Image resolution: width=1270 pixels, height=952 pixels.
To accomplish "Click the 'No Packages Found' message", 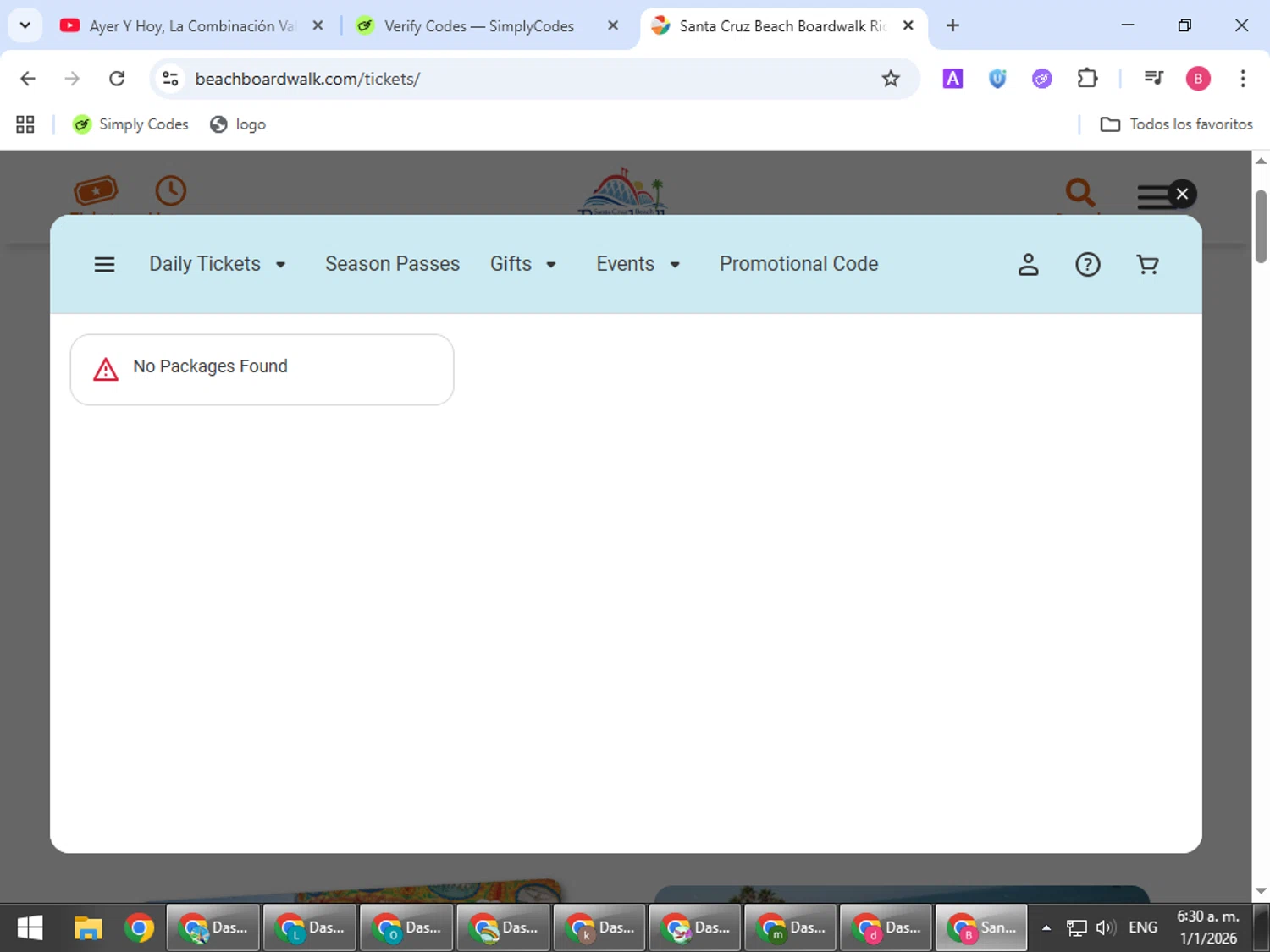I will (210, 366).
